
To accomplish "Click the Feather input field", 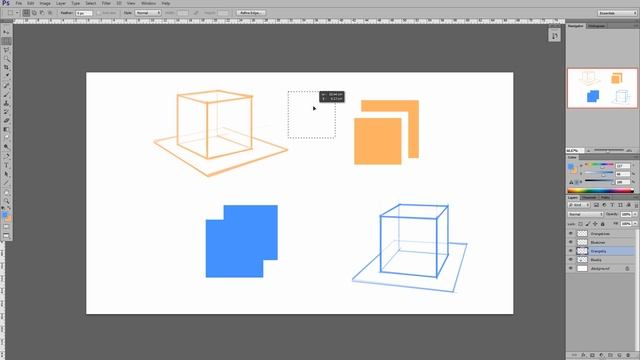I will 83,13.
